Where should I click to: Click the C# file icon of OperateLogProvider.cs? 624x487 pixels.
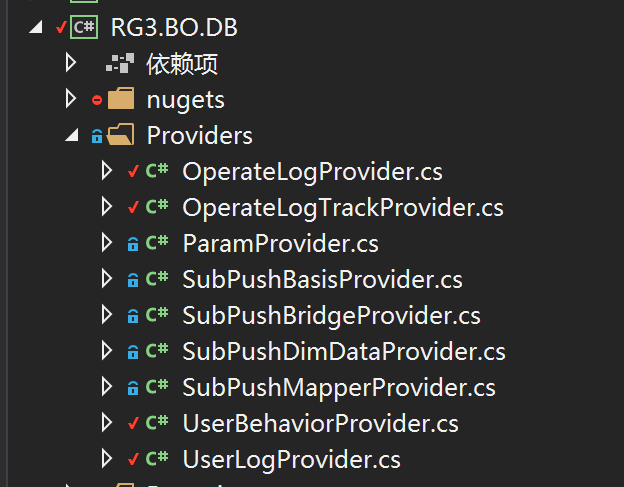pyautogui.click(x=157, y=170)
